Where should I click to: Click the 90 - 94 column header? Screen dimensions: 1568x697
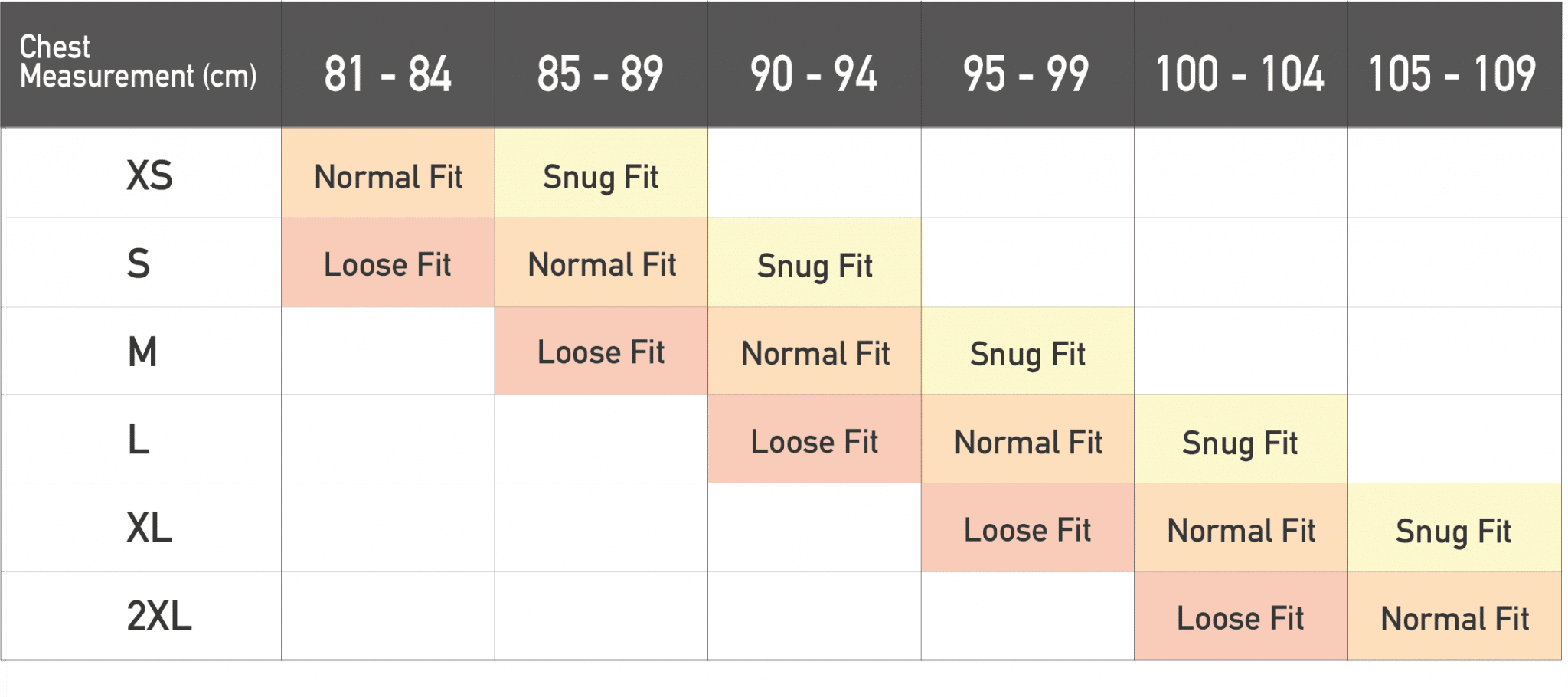tap(814, 74)
